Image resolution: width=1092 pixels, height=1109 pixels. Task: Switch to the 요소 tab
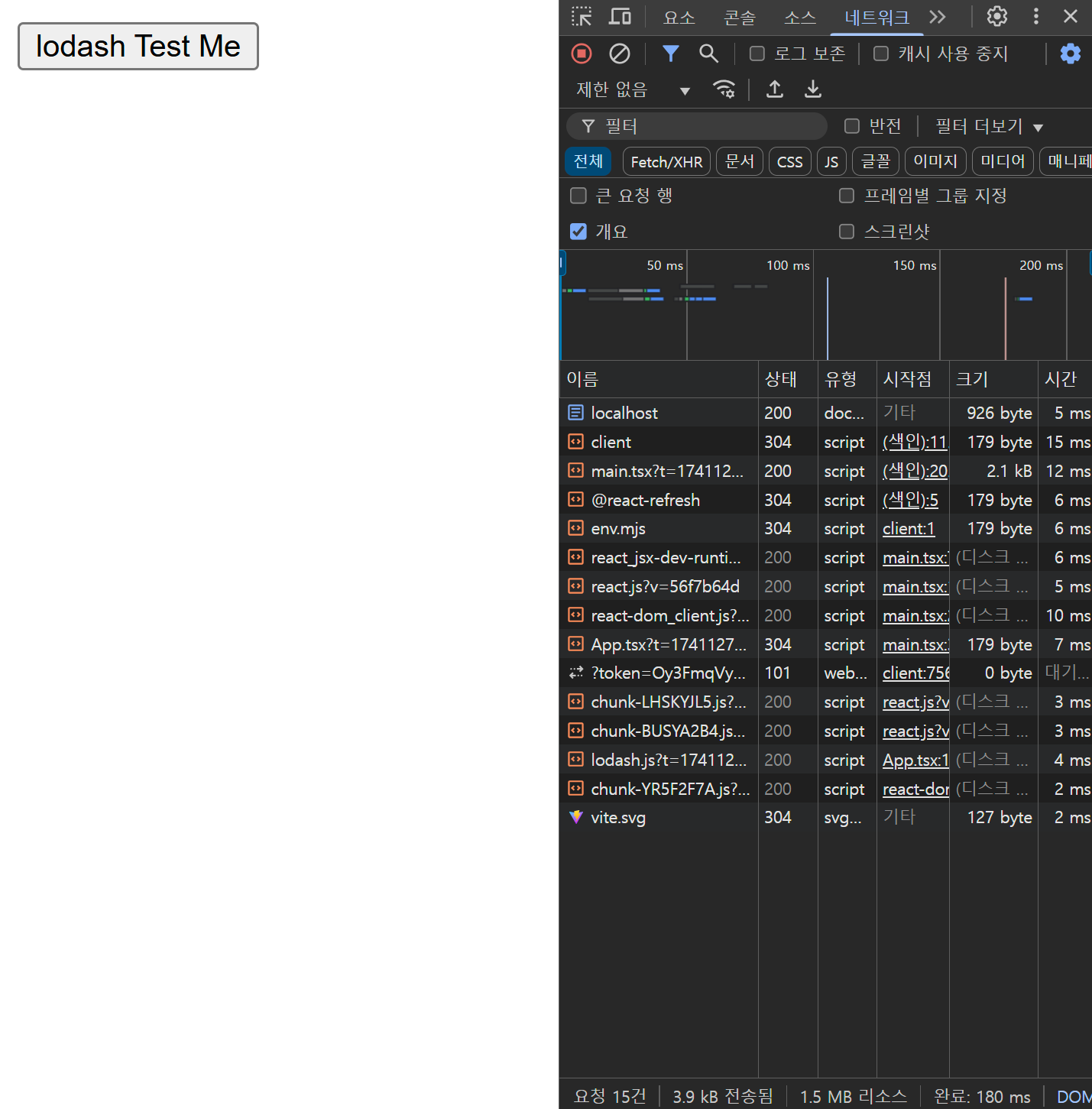[679, 18]
